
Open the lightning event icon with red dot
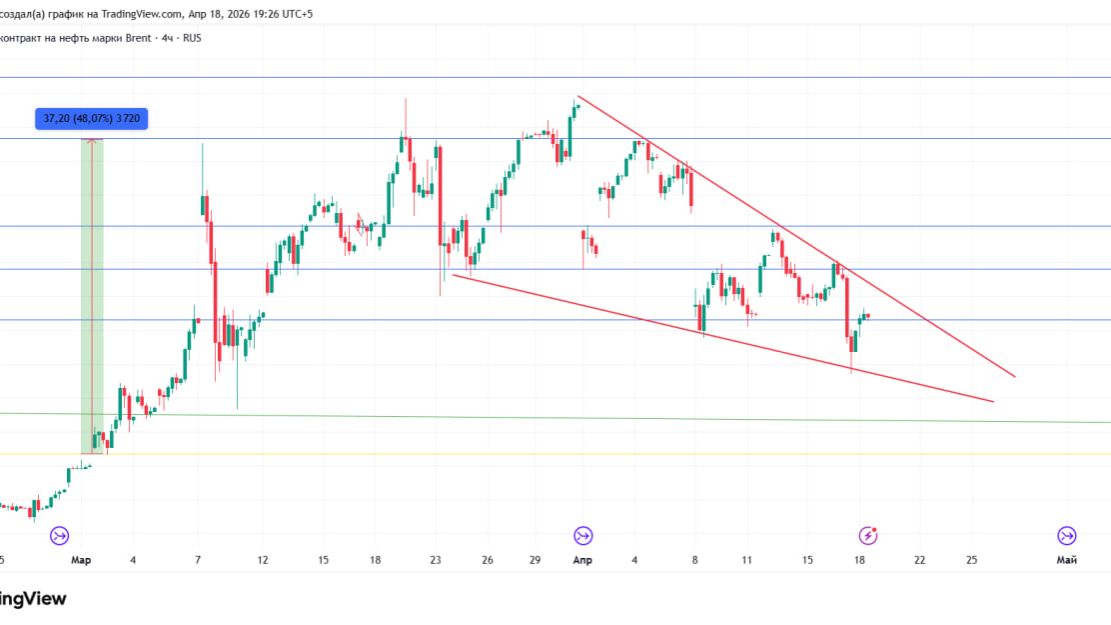[x=869, y=535]
